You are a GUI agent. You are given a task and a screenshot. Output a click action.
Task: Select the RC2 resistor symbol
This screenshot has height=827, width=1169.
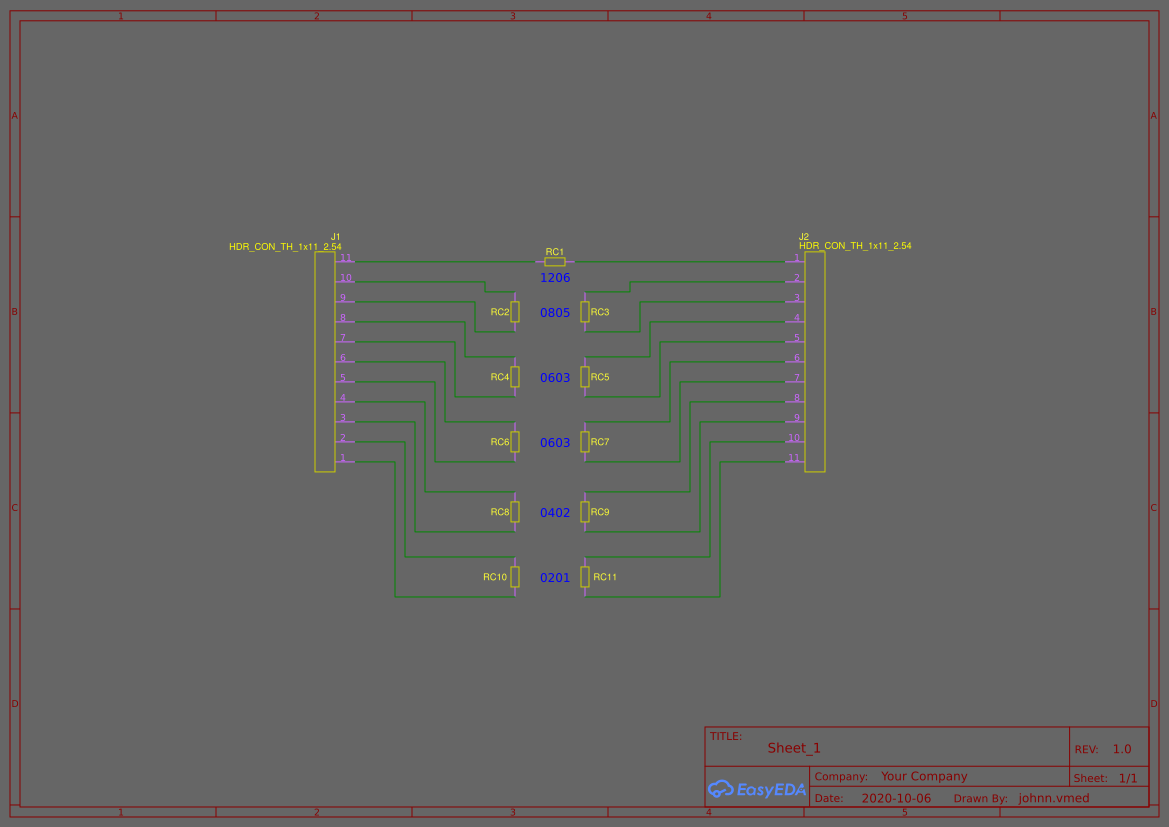point(514,312)
